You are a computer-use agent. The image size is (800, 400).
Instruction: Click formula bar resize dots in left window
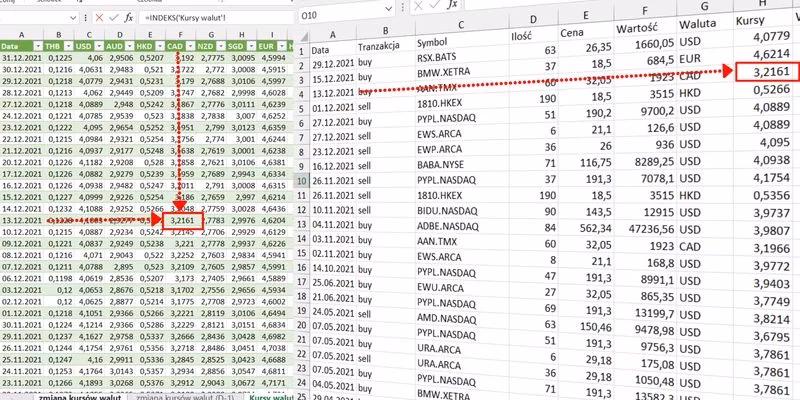click(85, 17)
